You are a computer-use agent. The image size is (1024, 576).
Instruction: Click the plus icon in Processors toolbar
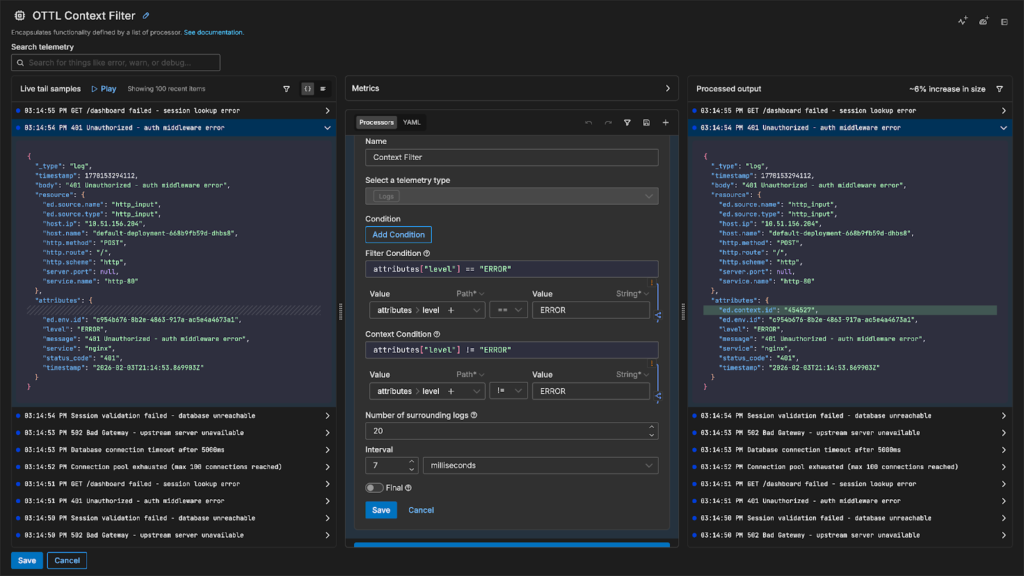click(x=665, y=122)
